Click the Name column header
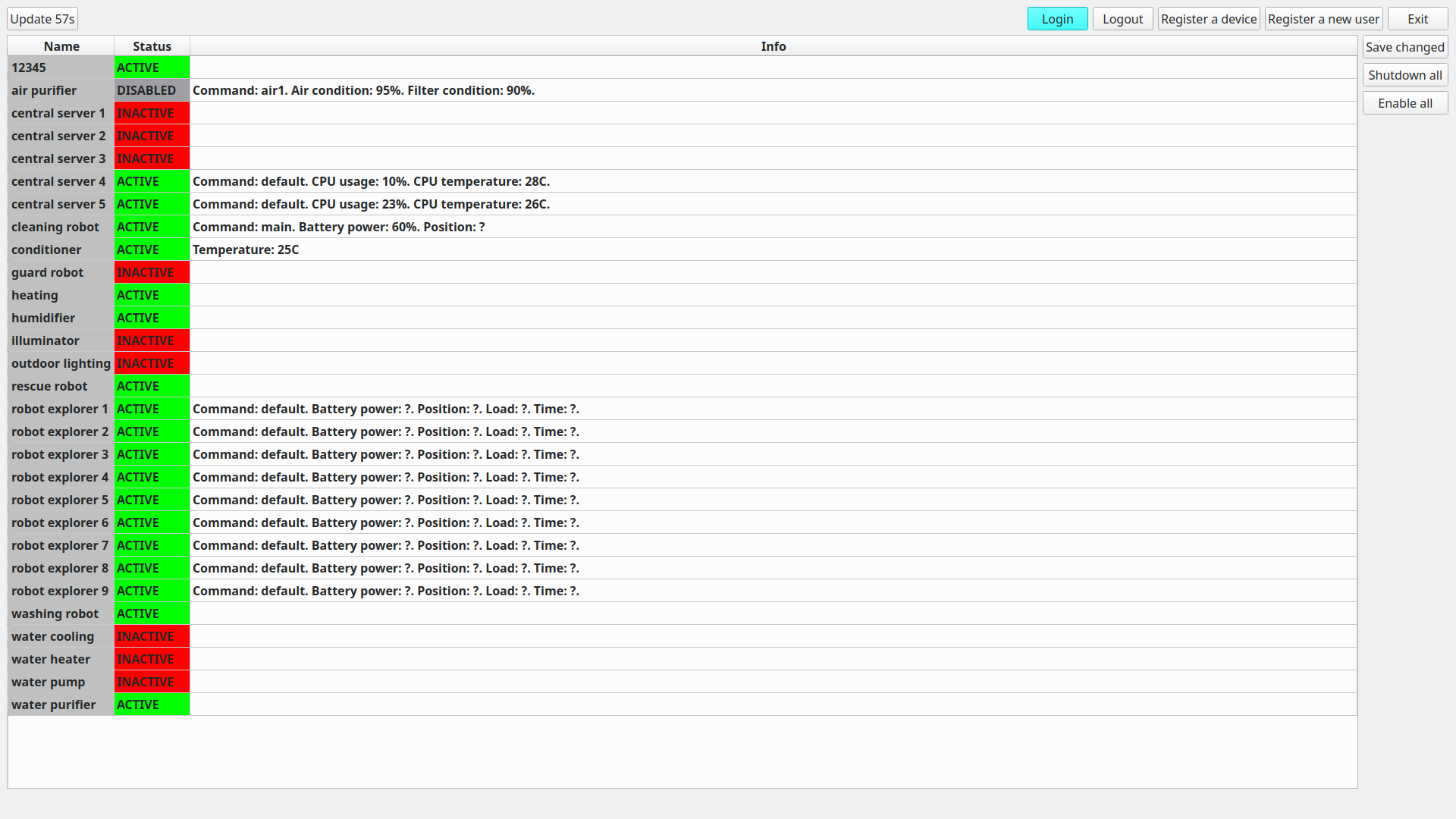 click(61, 46)
